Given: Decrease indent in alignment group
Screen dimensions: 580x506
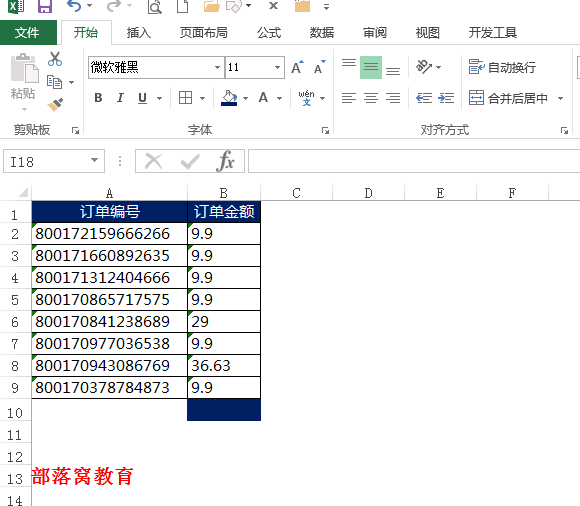Looking at the screenshot, I should (x=424, y=98).
